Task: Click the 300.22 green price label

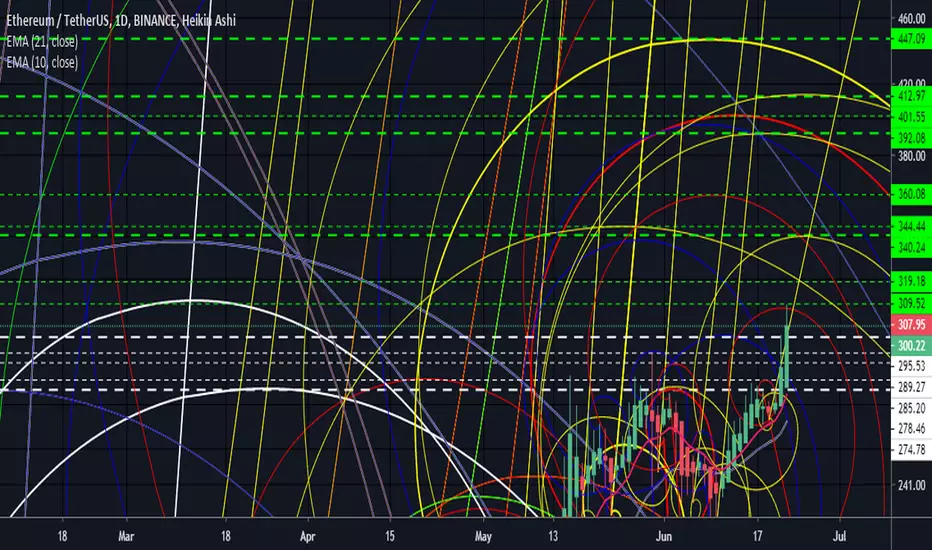Action: [912, 346]
